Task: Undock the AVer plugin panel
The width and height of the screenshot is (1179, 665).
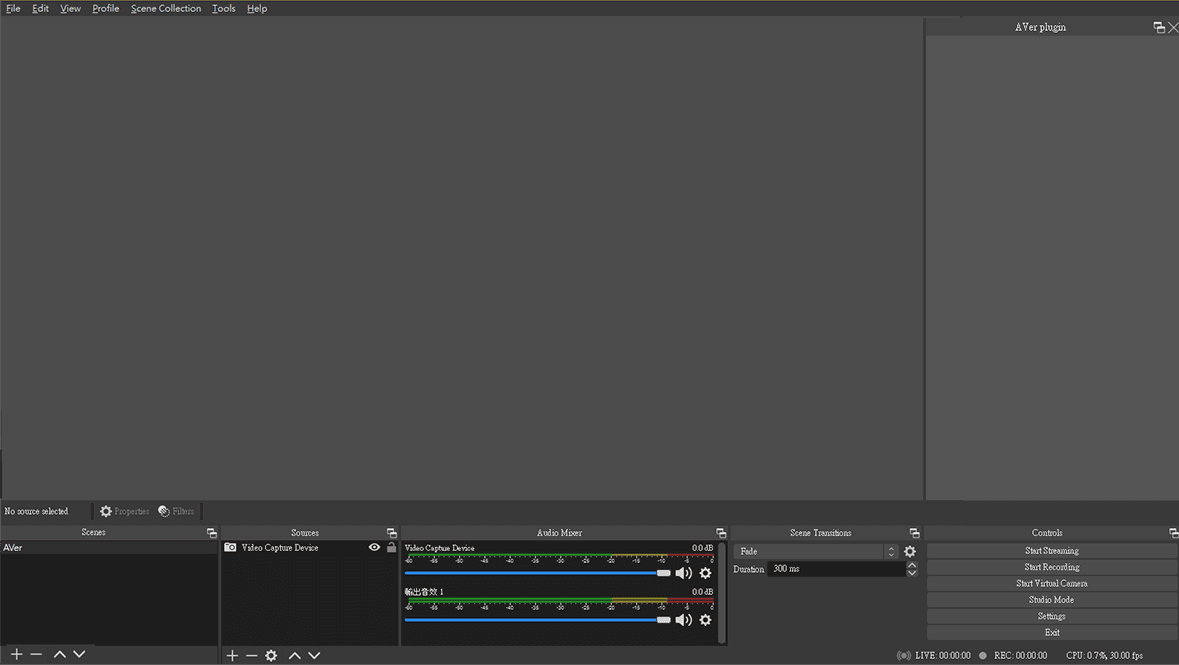Action: click(x=1159, y=27)
